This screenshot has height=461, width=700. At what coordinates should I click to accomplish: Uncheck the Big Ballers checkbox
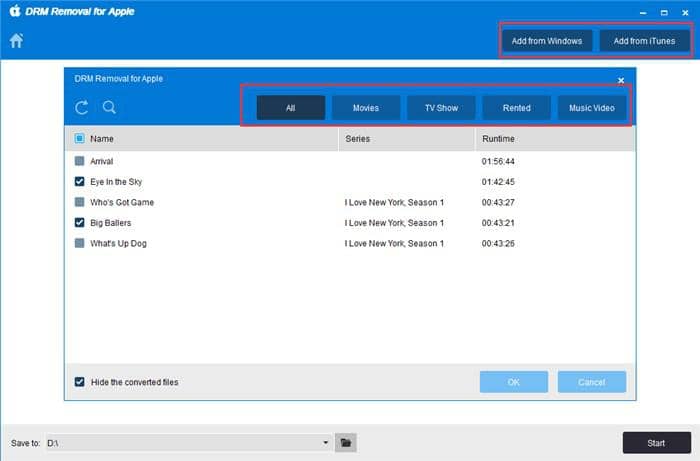point(79,222)
